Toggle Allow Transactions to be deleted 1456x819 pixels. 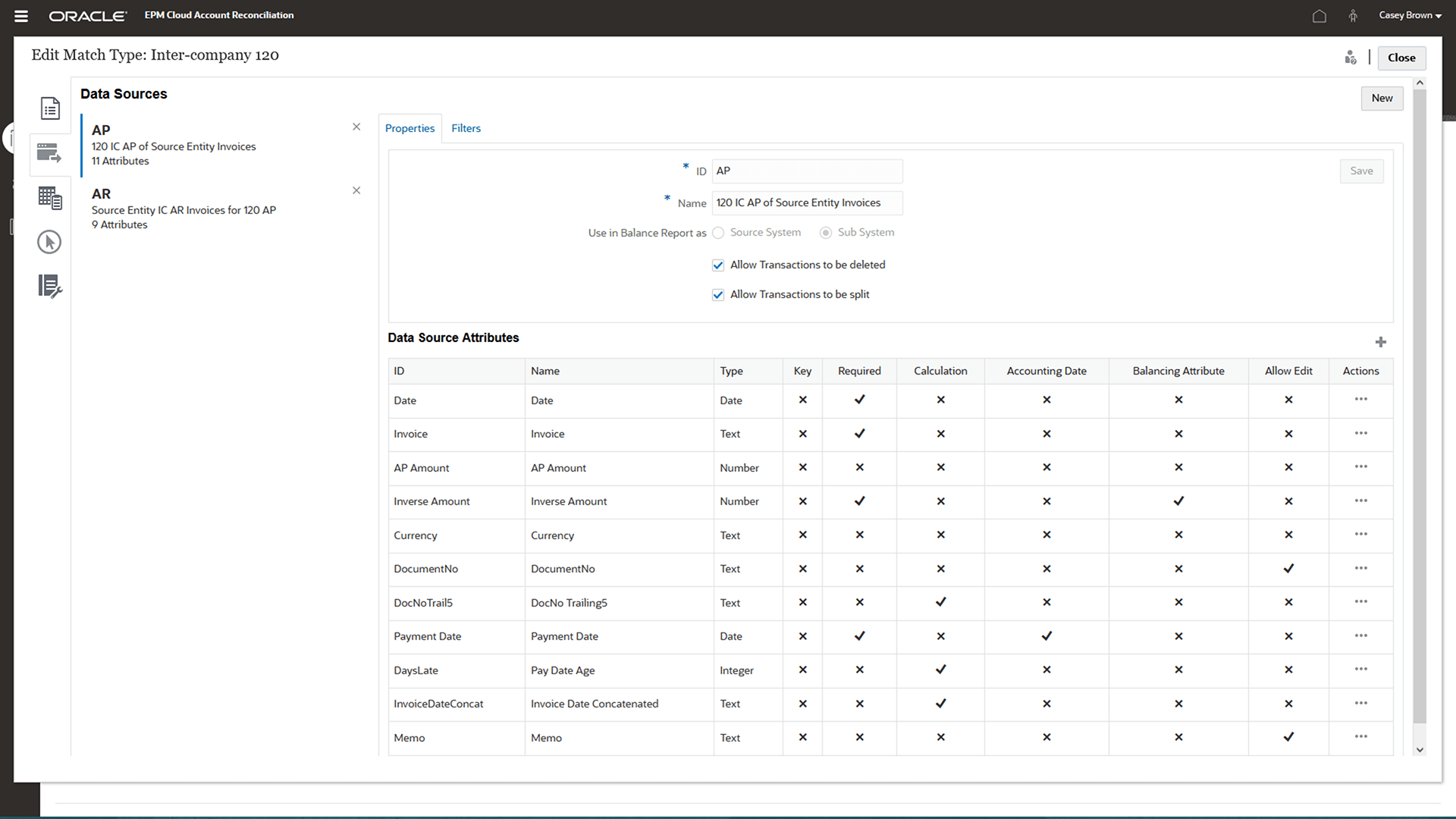point(718,265)
